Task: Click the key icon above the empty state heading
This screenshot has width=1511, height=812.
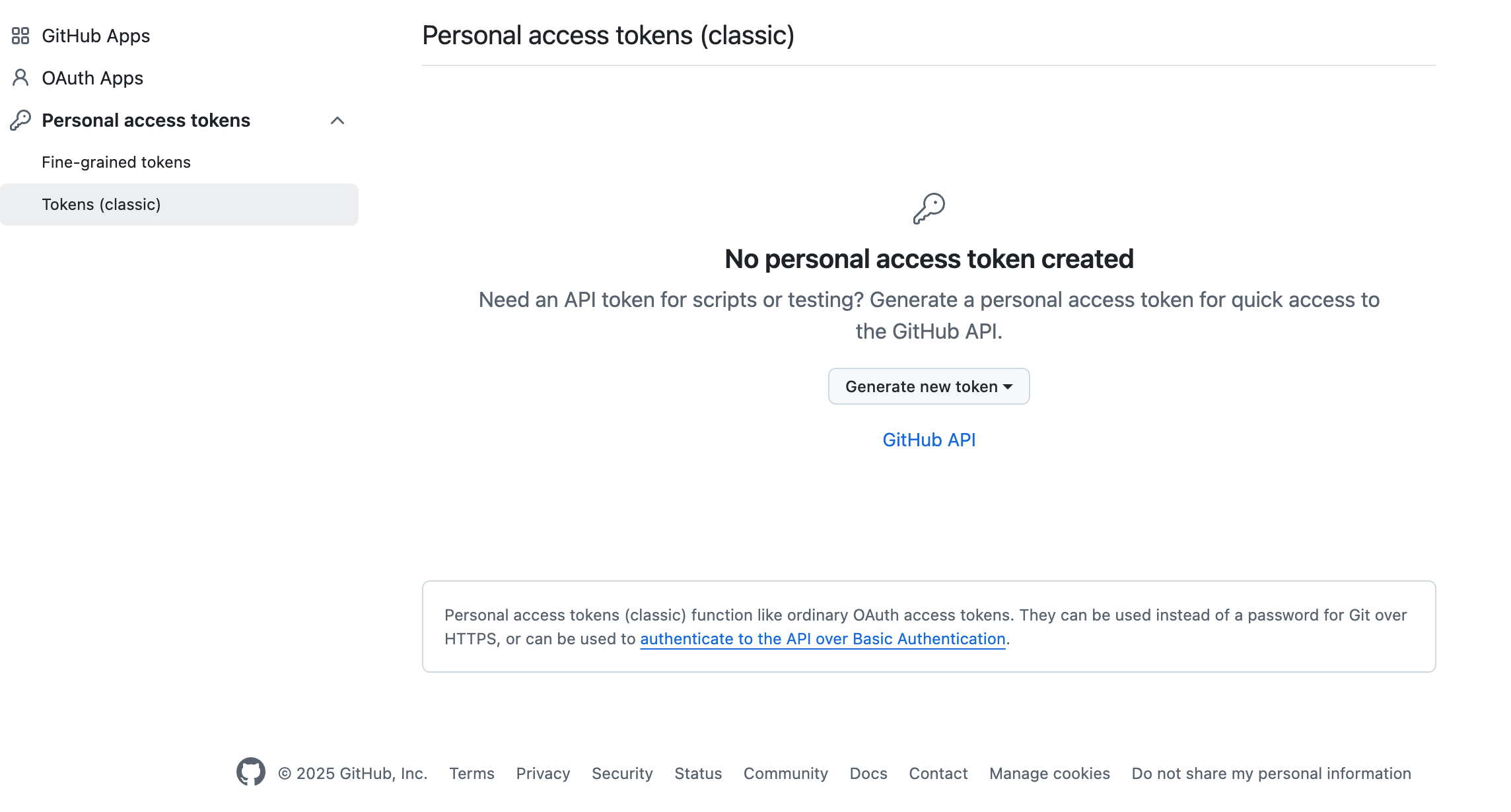Action: point(929,207)
